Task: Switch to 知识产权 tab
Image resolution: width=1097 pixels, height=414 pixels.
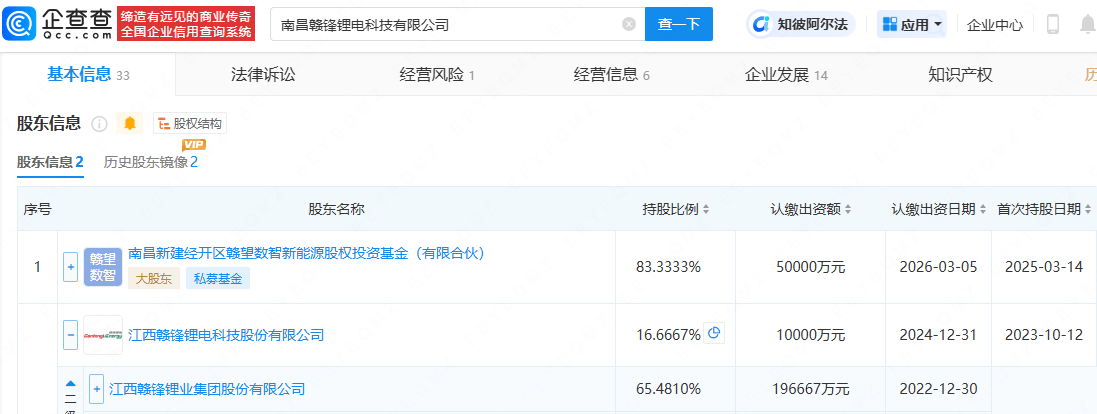Action: click(x=960, y=75)
